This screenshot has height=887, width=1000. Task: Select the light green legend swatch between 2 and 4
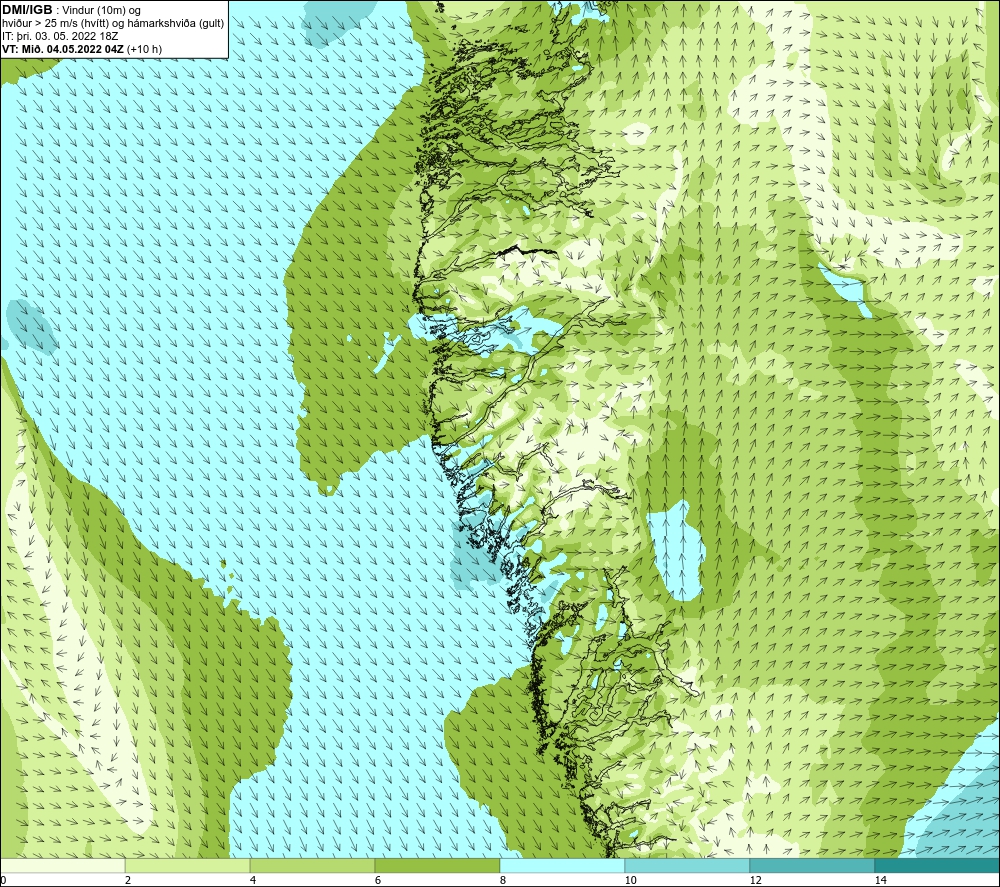point(188,865)
